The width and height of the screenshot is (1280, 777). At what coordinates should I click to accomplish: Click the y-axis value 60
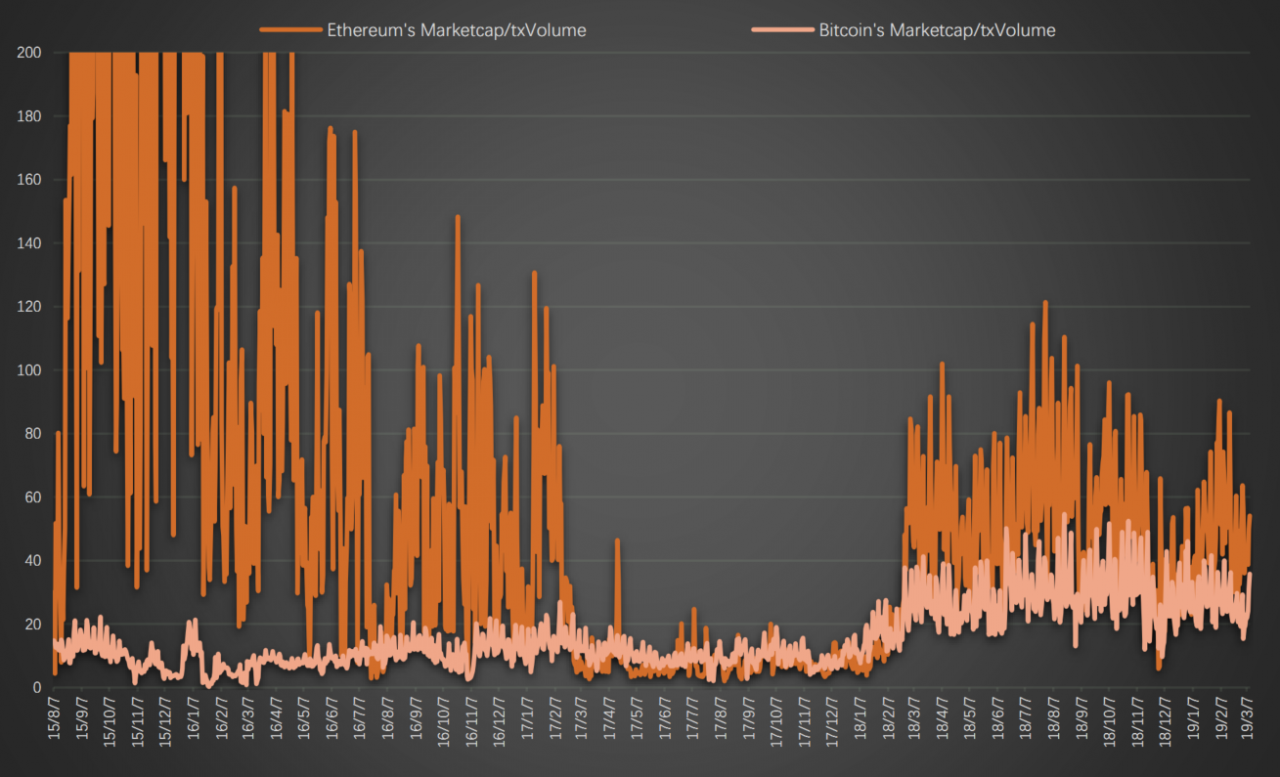(x=33, y=497)
